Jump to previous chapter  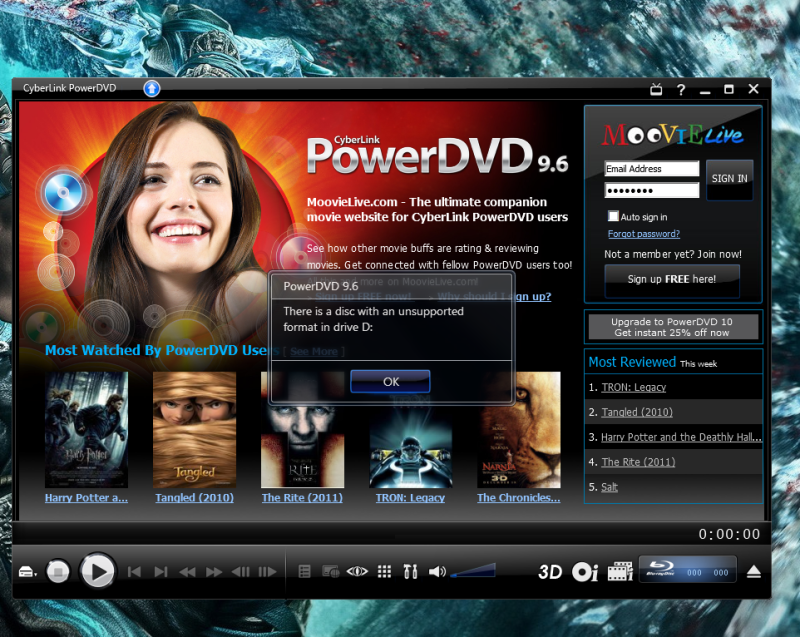(x=134, y=572)
